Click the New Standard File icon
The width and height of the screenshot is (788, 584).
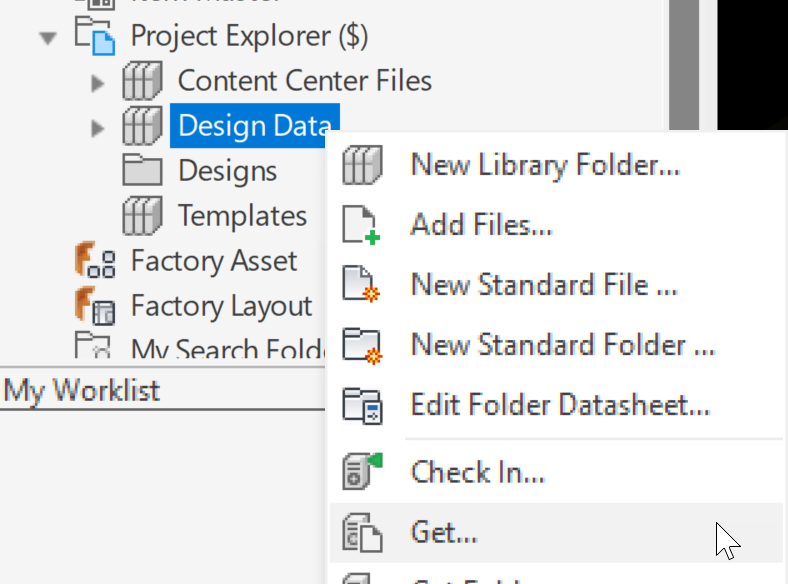(362, 285)
